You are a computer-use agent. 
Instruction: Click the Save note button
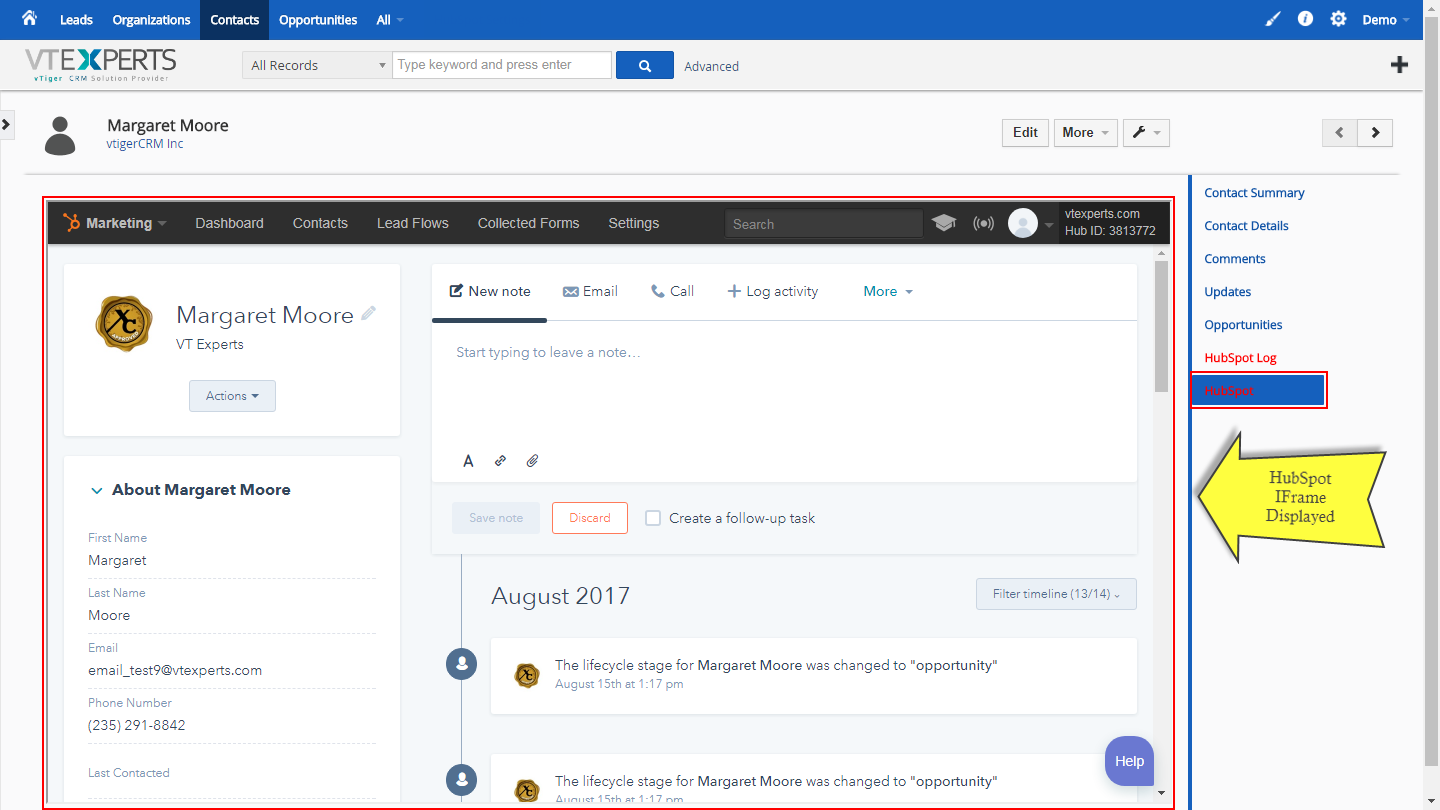[x=496, y=518]
